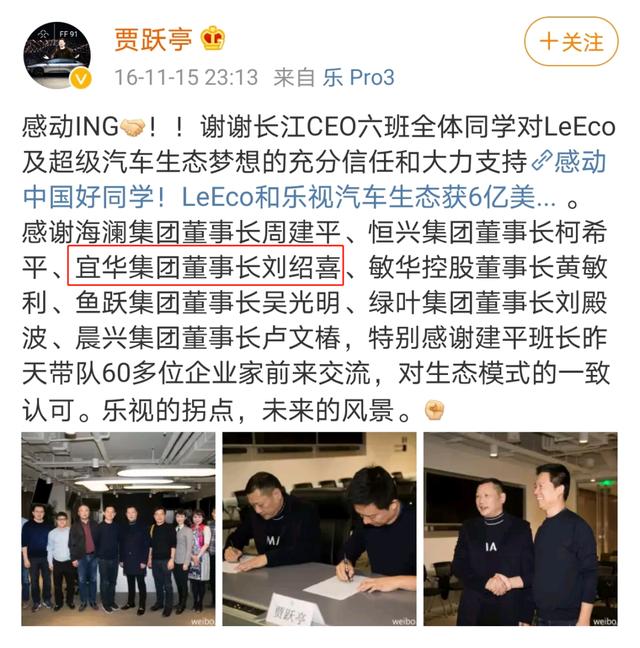Image resolution: width=640 pixels, height=648 pixels.
Task: Click the closing line 乐视的拐点，未来的风景
Action: coord(247,410)
